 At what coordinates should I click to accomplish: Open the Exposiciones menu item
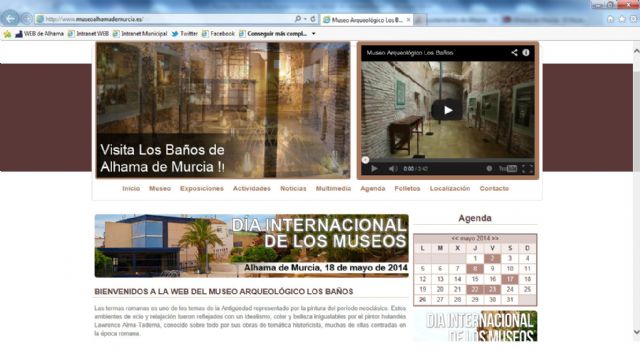coord(202,189)
